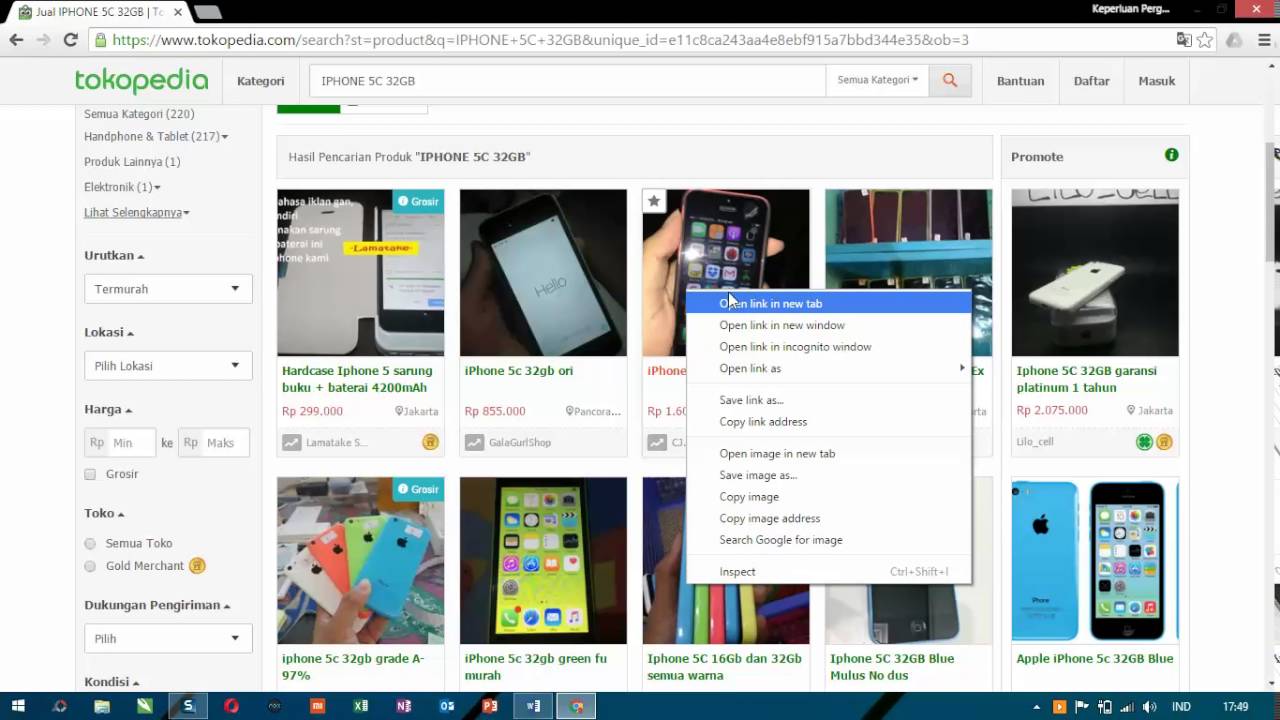Select the Gold Merchant radio option
This screenshot has height=720, width=1280.
click(x=90, y=566)
